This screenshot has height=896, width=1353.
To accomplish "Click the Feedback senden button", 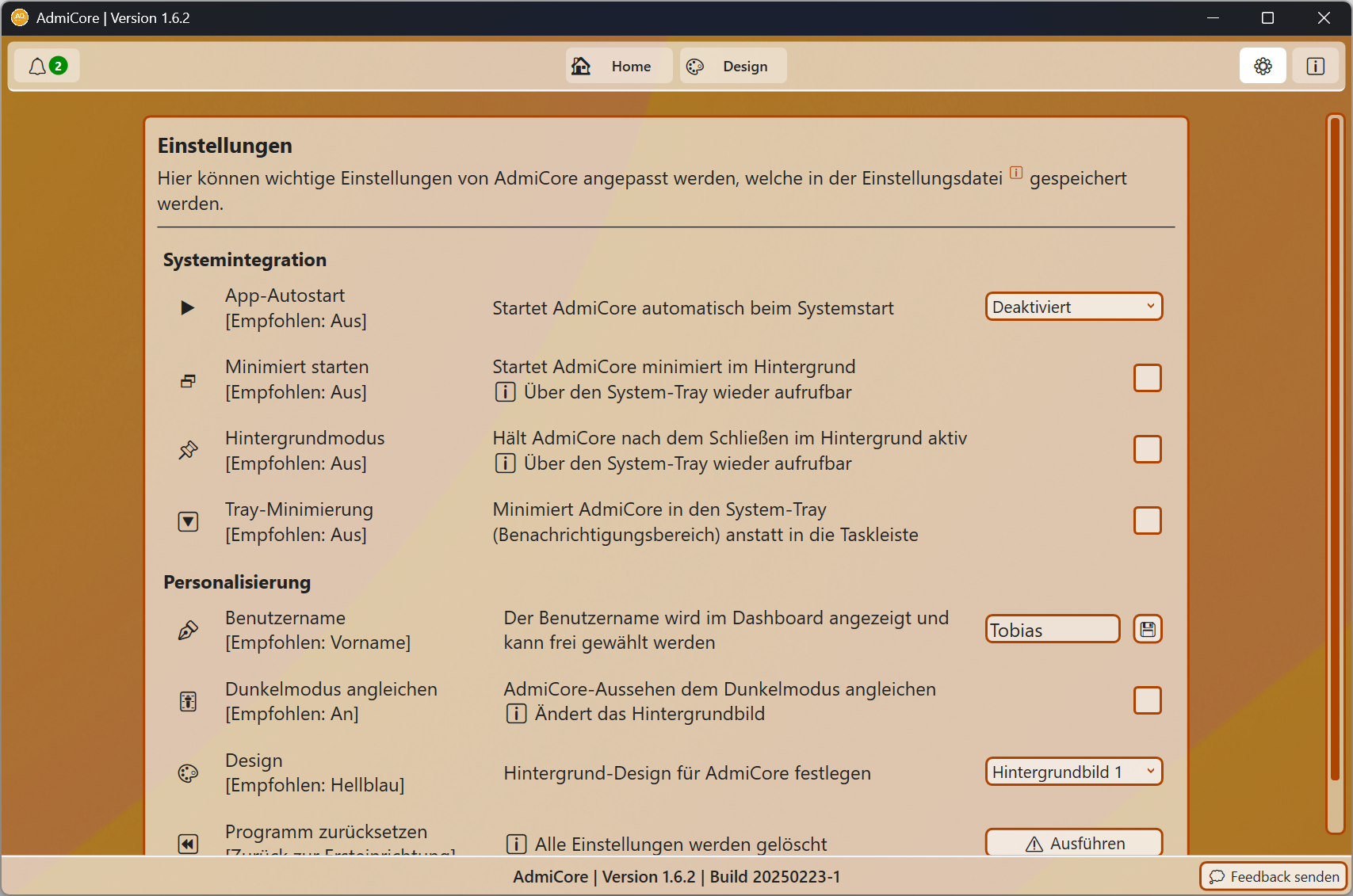I will [x=1274, y=876].
